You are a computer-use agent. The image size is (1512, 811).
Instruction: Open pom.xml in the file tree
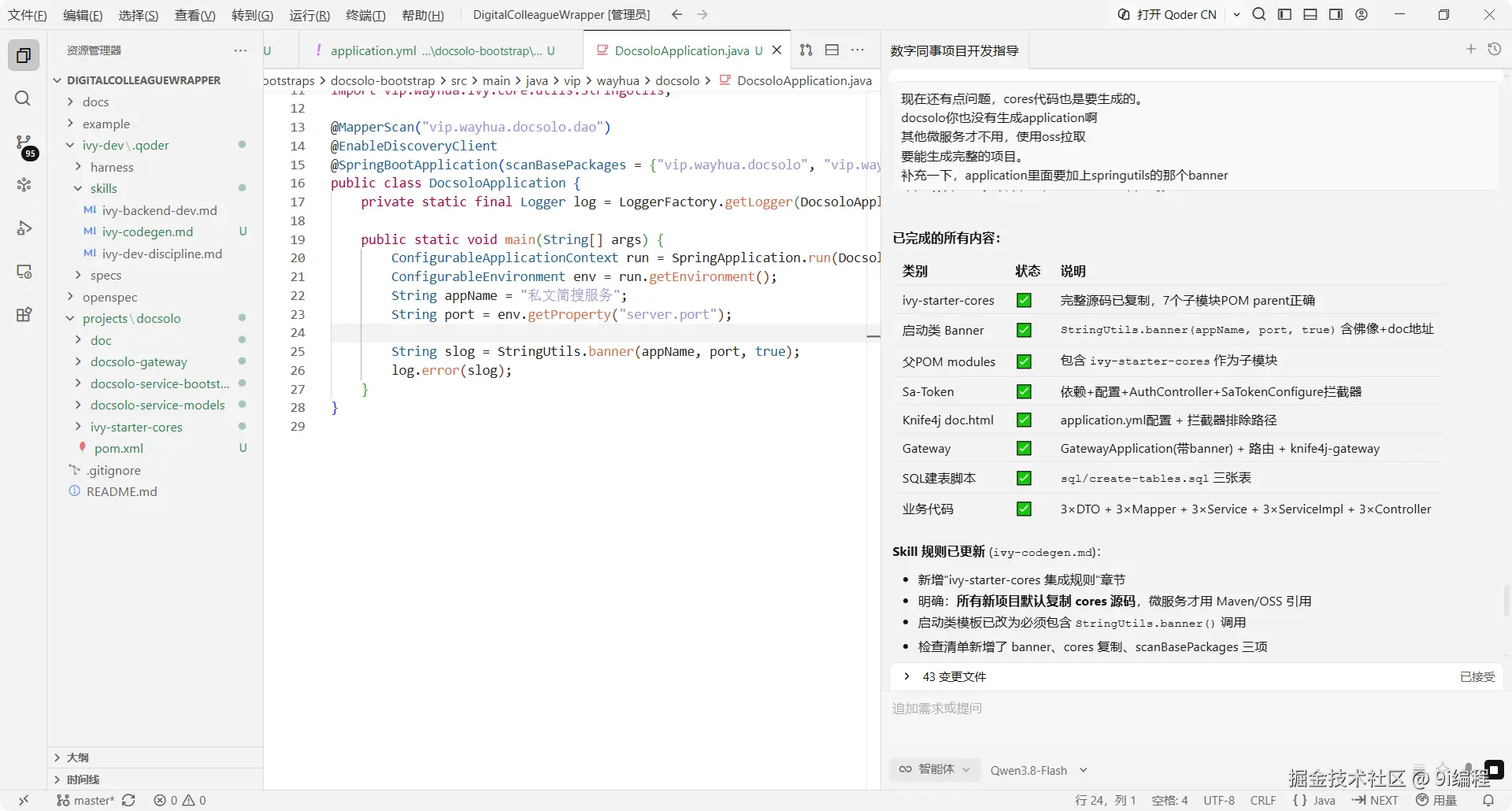[119, 448]
